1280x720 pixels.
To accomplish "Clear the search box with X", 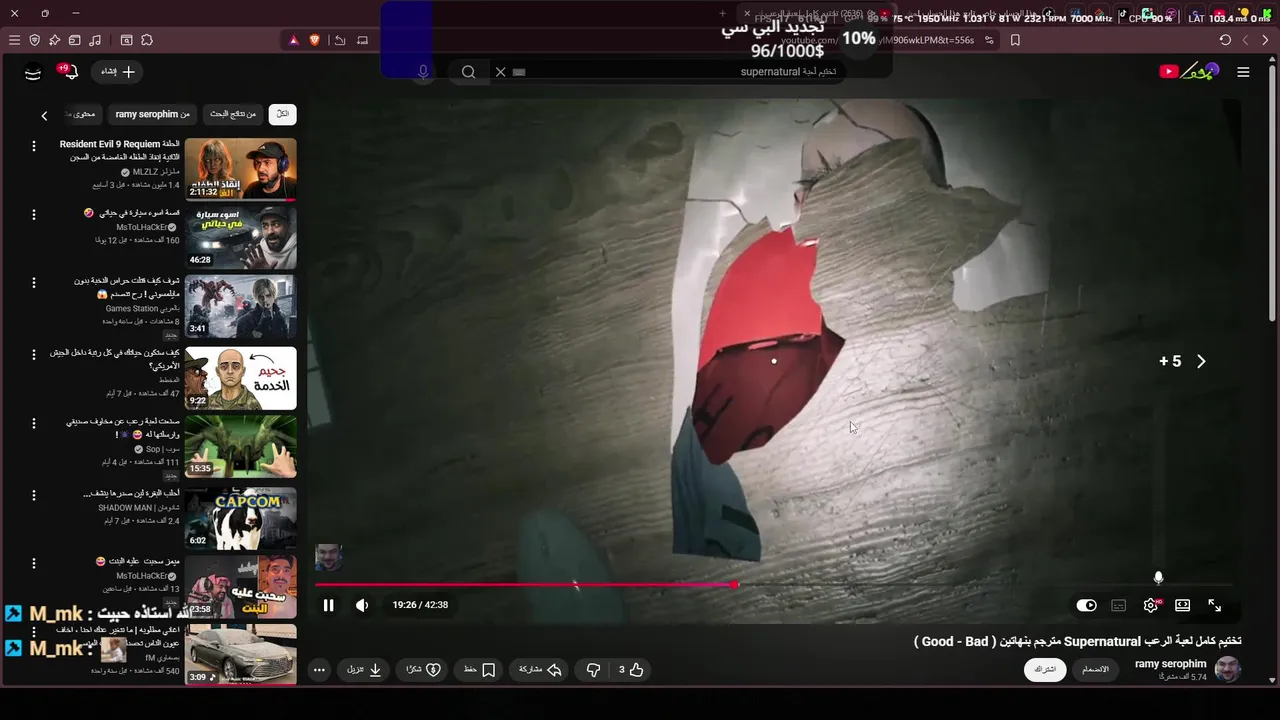I will click(500, 72).
